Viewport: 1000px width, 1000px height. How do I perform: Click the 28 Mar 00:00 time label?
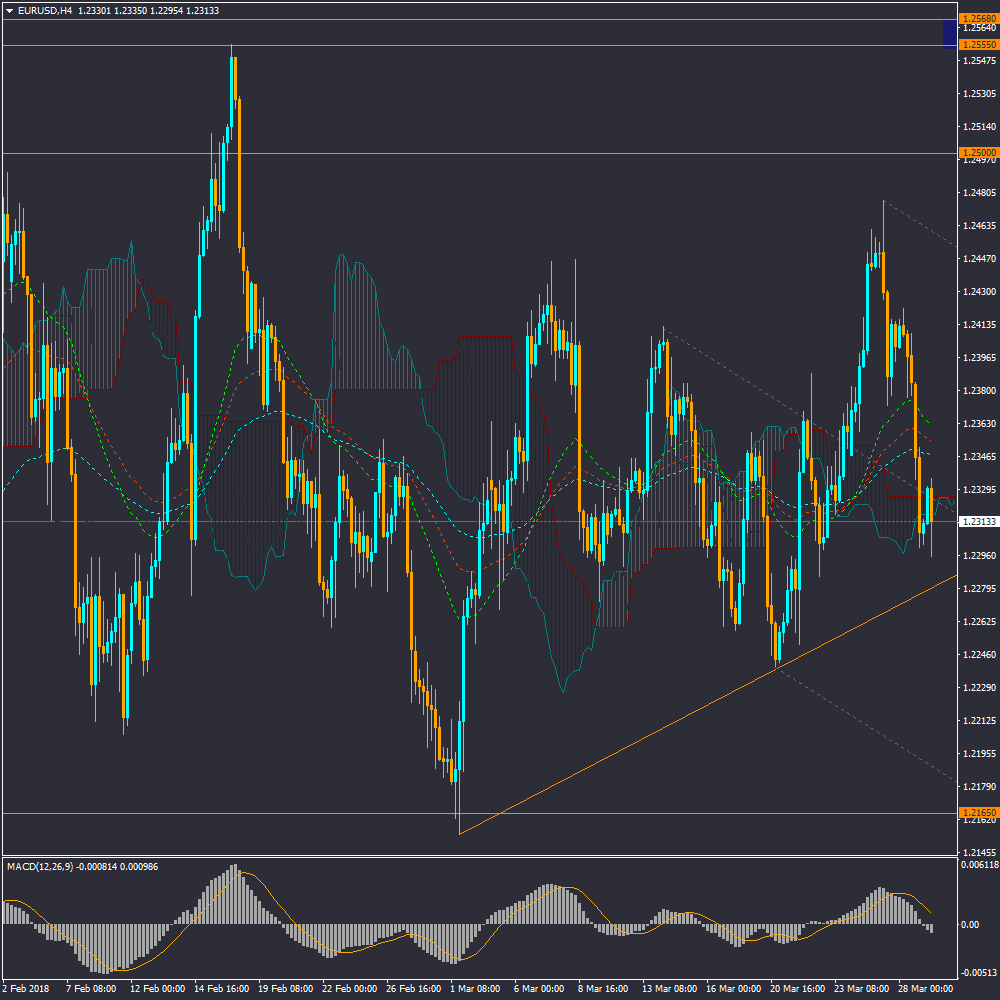click(x=925, y=988)
